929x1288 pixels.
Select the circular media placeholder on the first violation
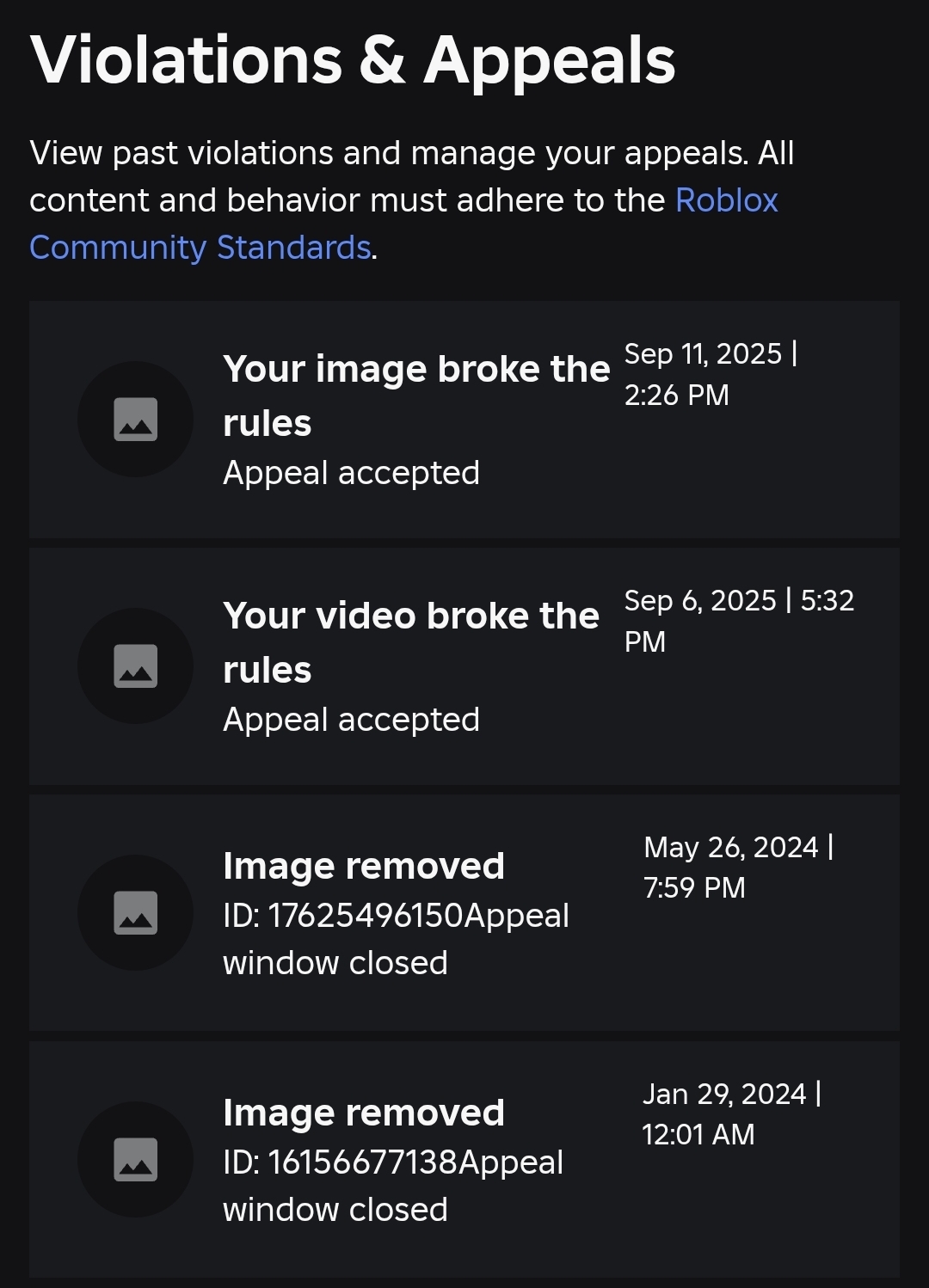click(x=135, y=420)
